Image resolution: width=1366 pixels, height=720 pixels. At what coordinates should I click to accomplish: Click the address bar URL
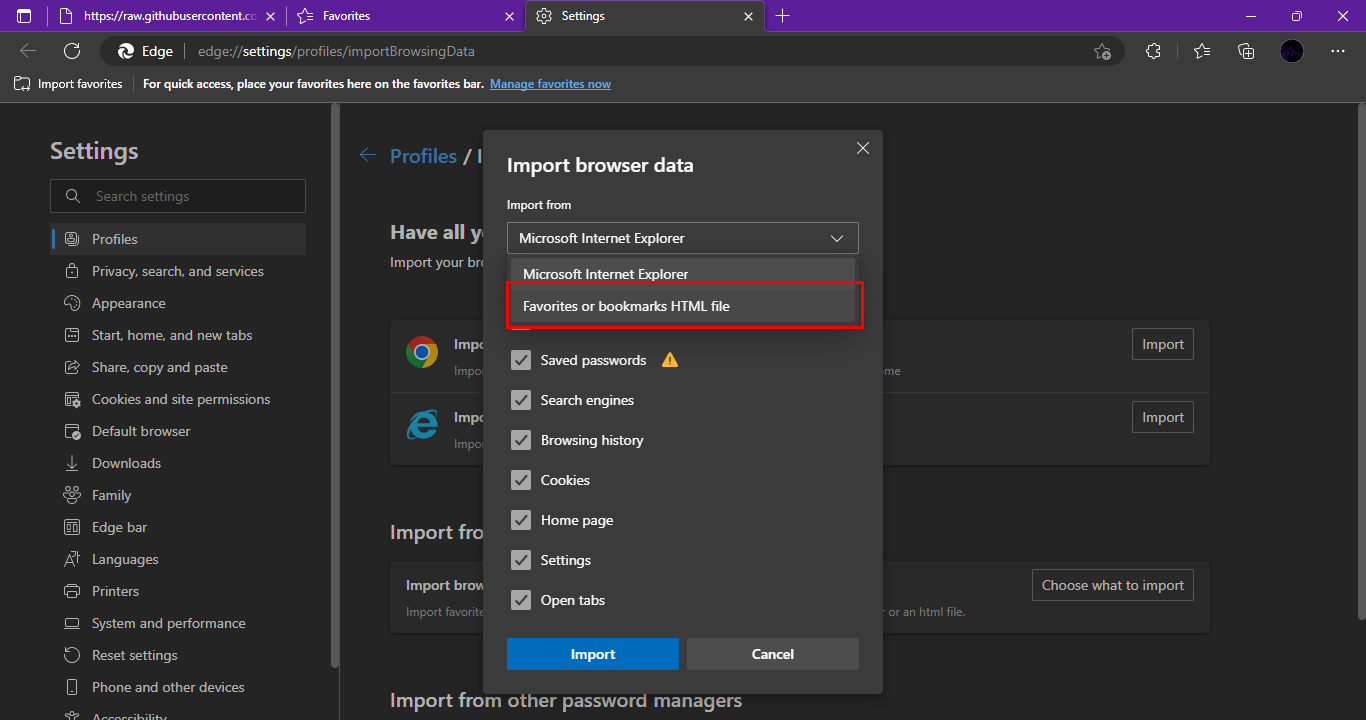pos(336,51)
